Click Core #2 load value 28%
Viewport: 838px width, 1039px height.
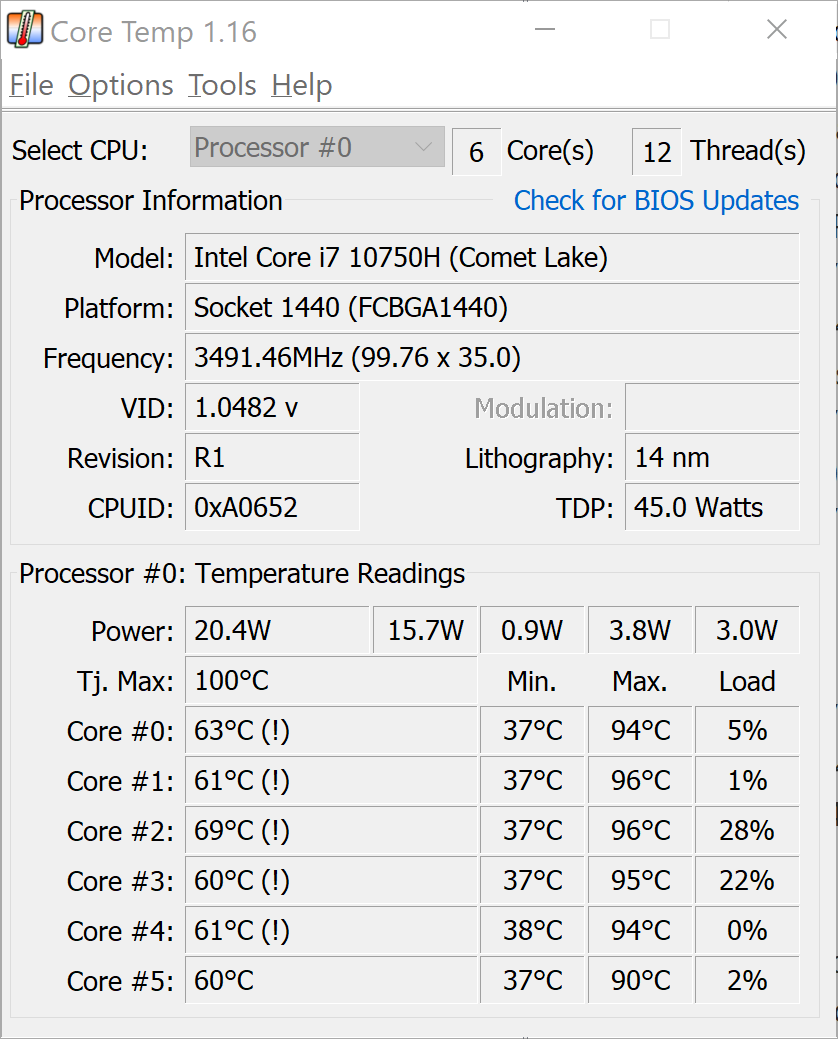tap(747, 830)
